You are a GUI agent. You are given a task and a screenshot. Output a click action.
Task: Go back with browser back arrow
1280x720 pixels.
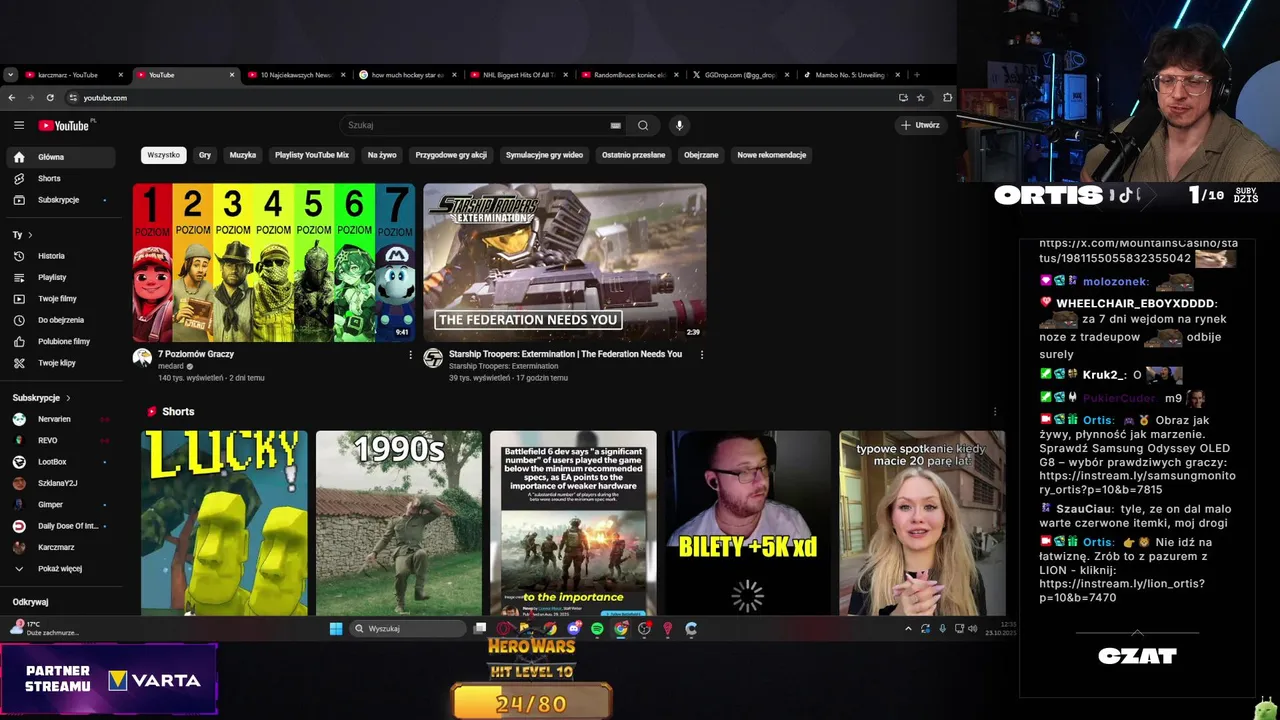click(11, 97)
